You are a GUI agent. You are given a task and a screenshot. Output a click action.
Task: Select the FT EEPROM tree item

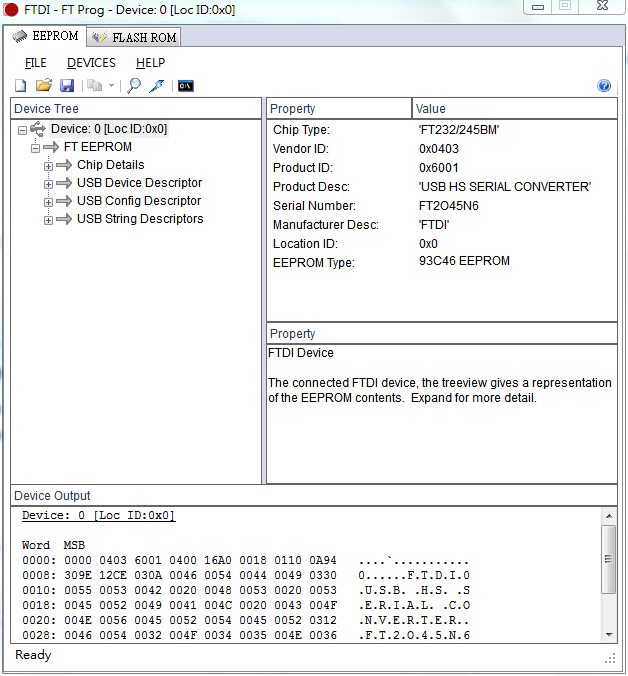tap(98, 147)
